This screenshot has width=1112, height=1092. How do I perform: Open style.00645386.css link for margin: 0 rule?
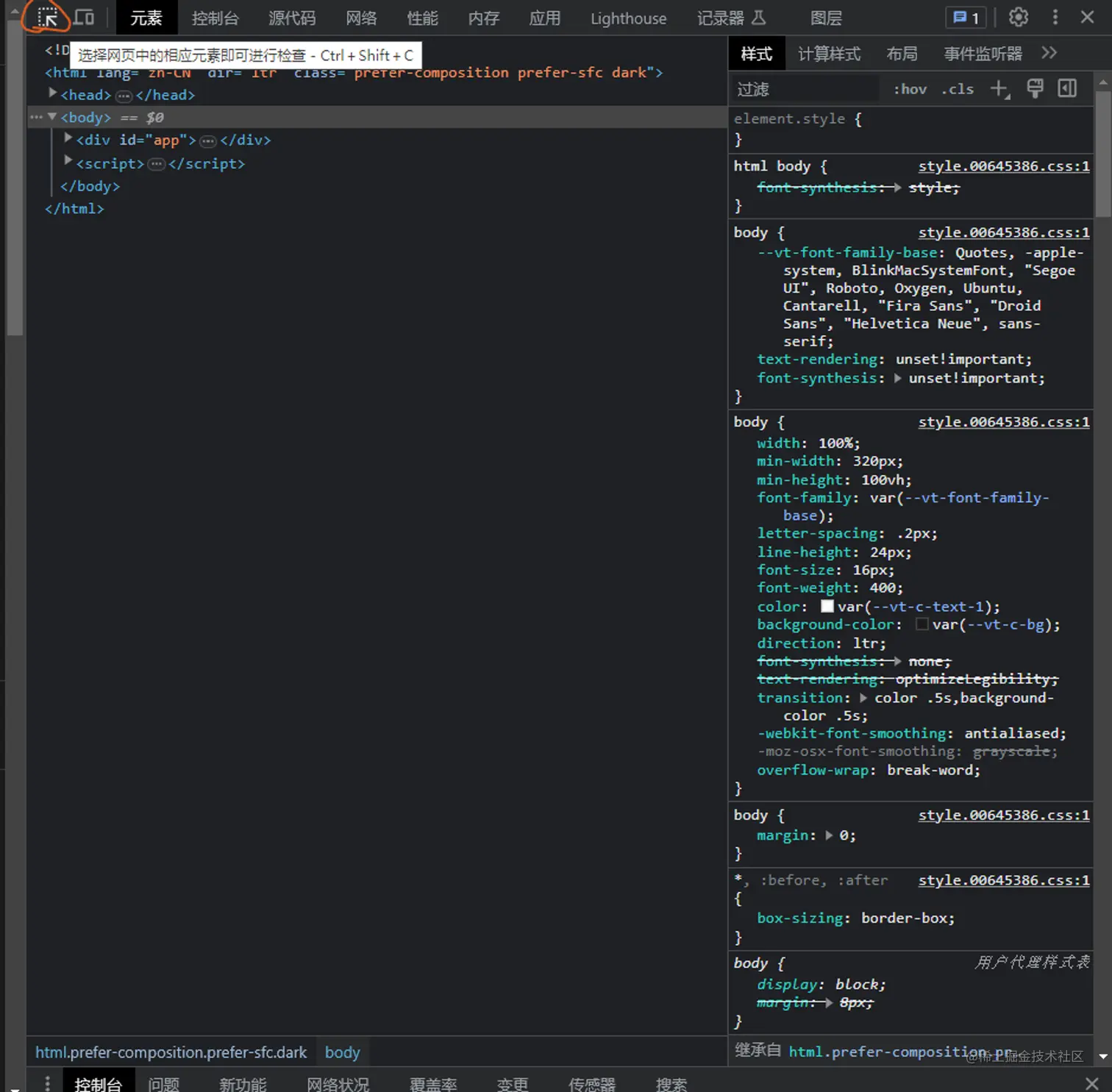1003,815
